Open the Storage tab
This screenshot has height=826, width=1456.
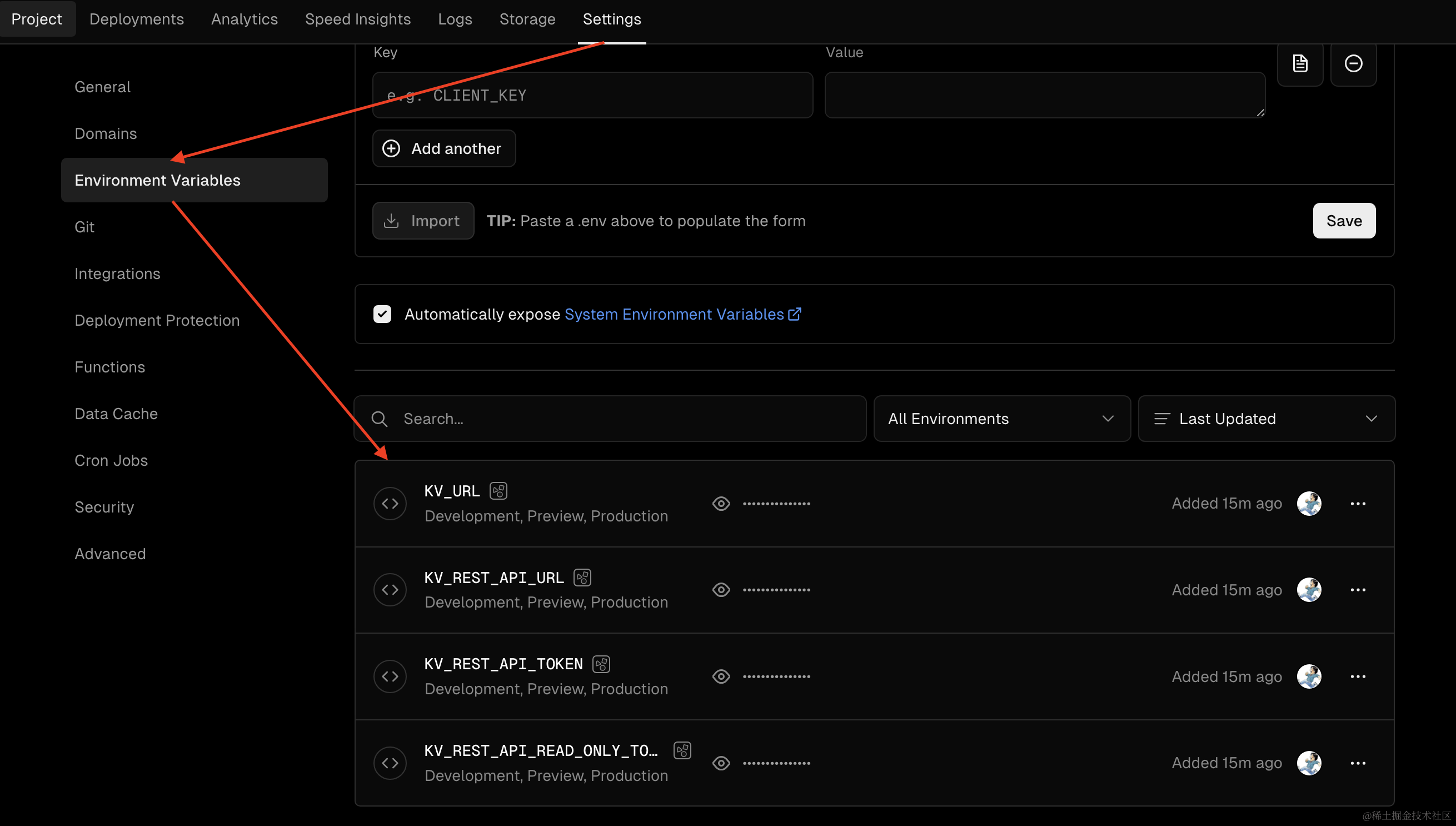click(527, 19)
